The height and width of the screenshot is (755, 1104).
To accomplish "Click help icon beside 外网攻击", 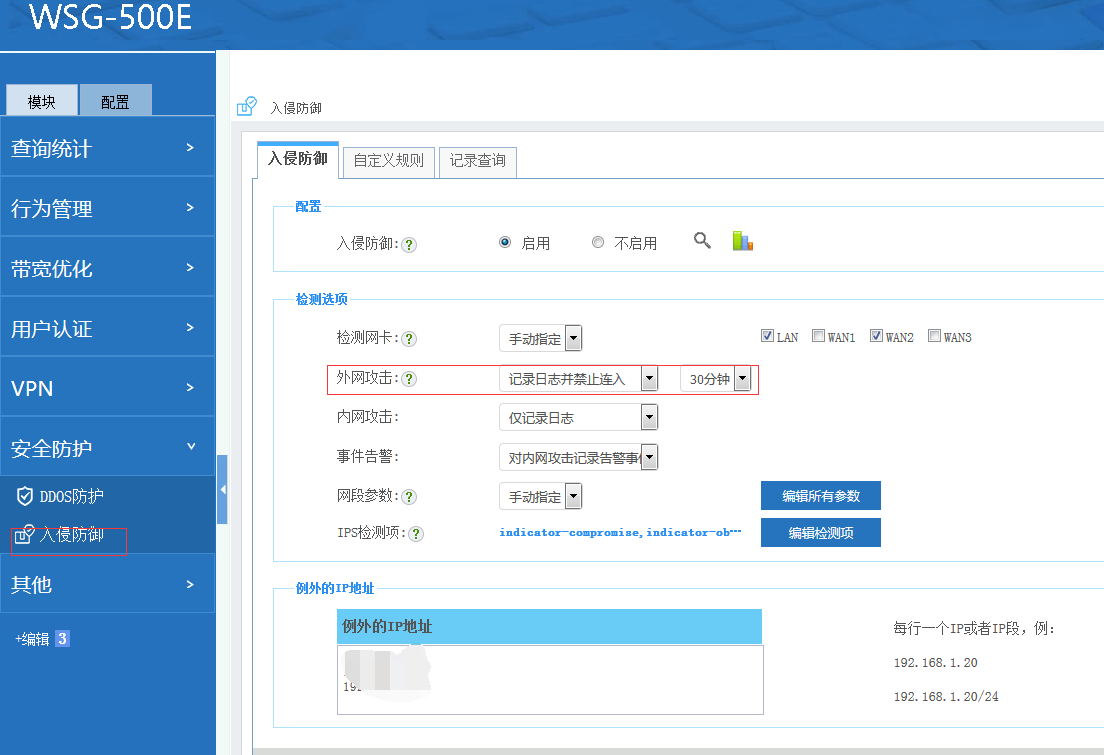I will [x=409, y=379].
